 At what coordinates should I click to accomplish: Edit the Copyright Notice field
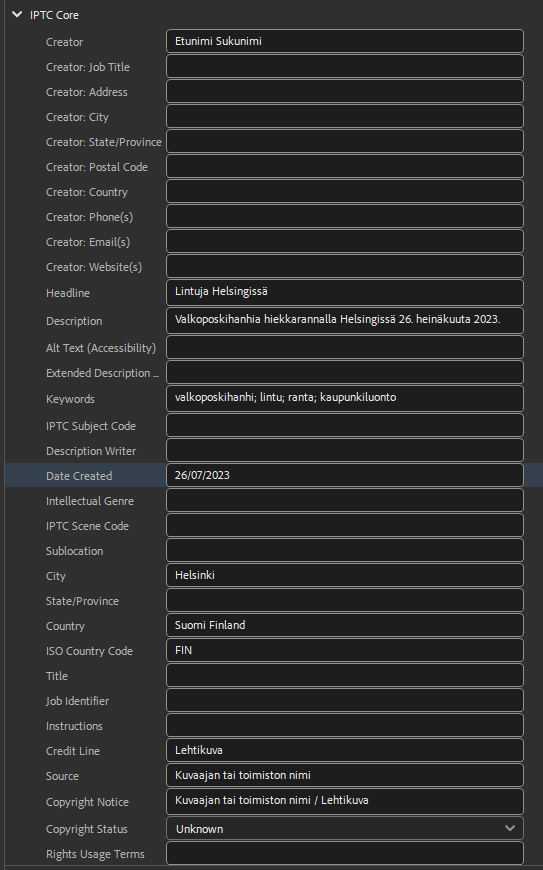point(345,801)
